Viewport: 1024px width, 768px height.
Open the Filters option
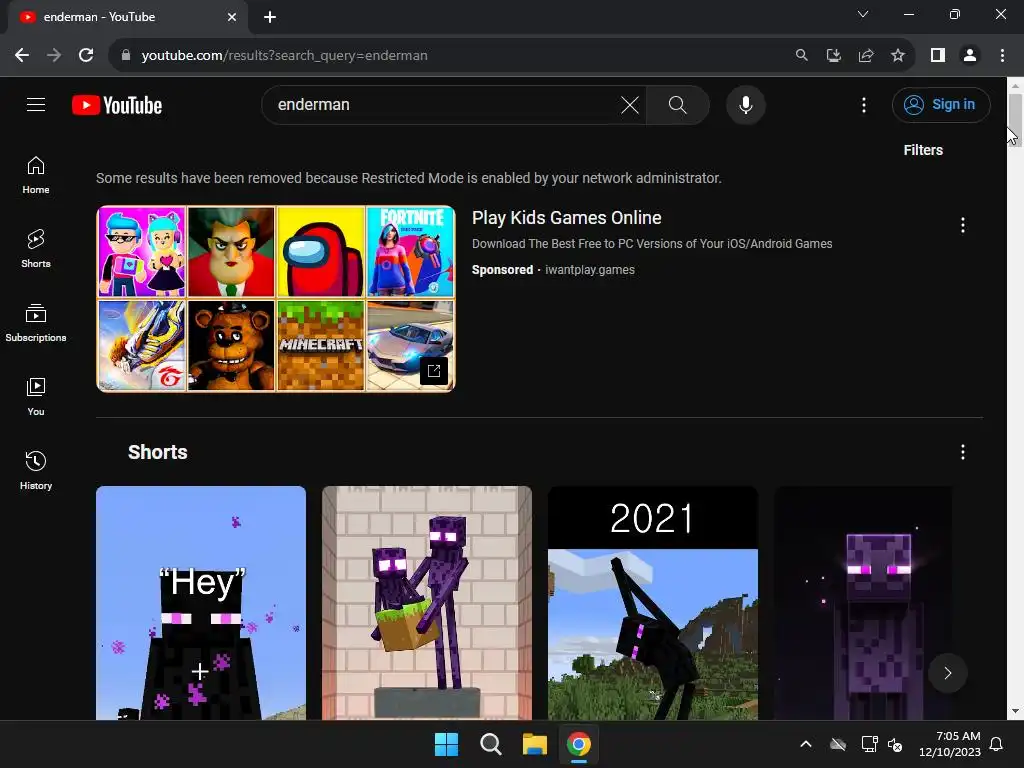pos(923,150)
